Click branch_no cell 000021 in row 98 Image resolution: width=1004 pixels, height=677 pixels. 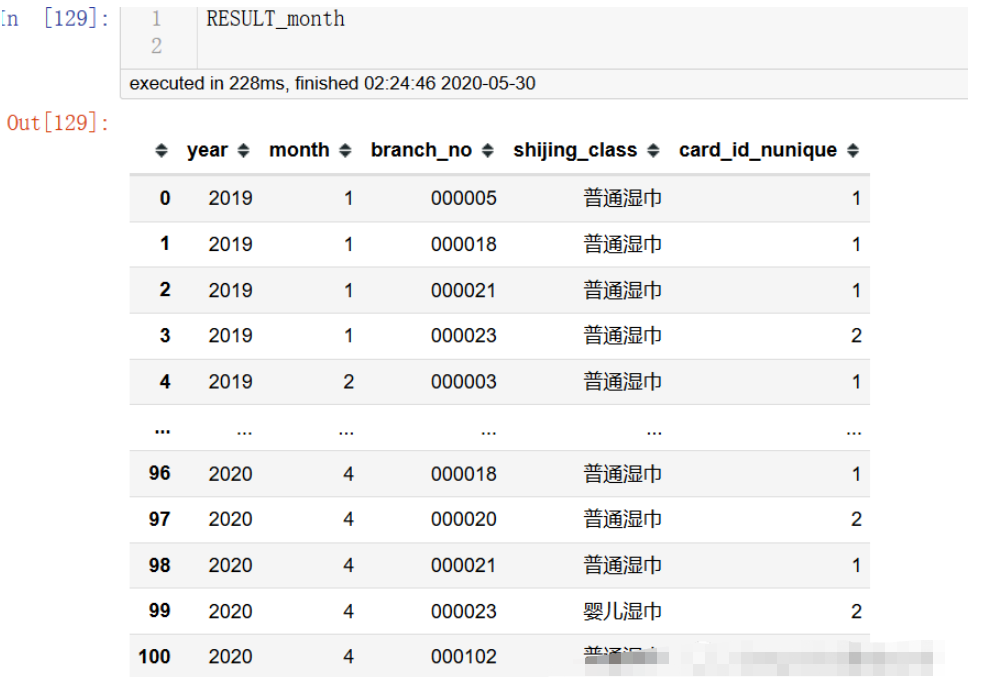464,565
